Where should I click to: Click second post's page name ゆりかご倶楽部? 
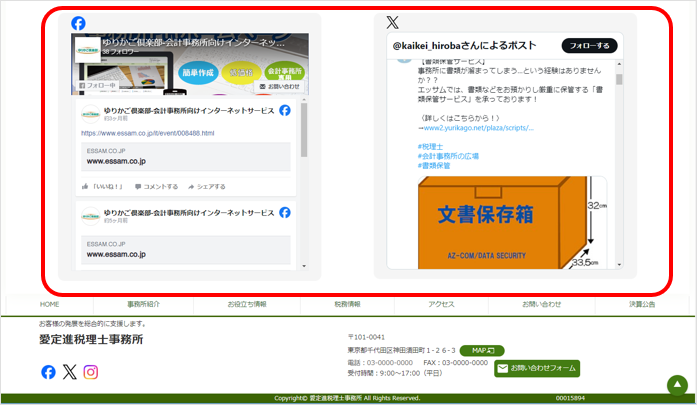coord(189,213)
